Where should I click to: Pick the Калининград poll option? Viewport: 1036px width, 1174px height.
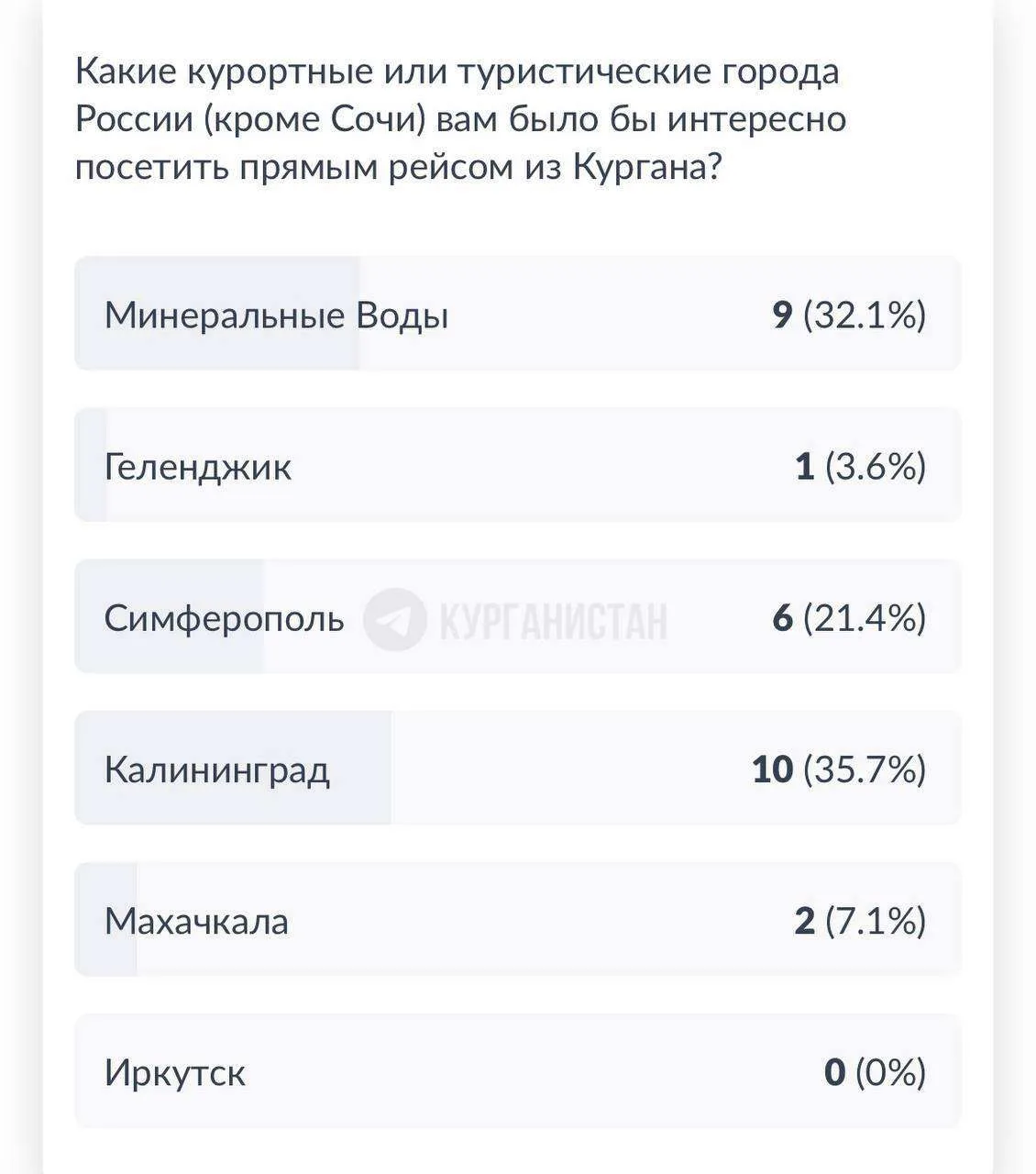click(x=518, y=768)
